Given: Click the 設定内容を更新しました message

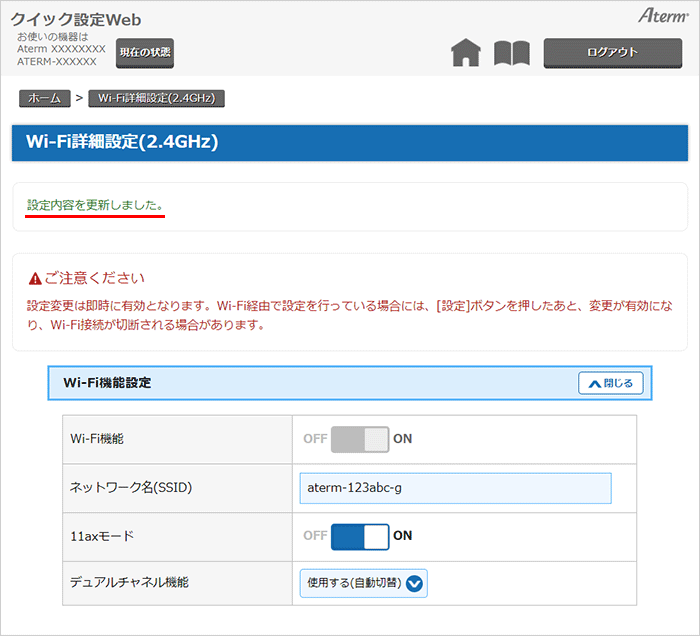Looking at the screenshot, I should (x=95, y=205).
